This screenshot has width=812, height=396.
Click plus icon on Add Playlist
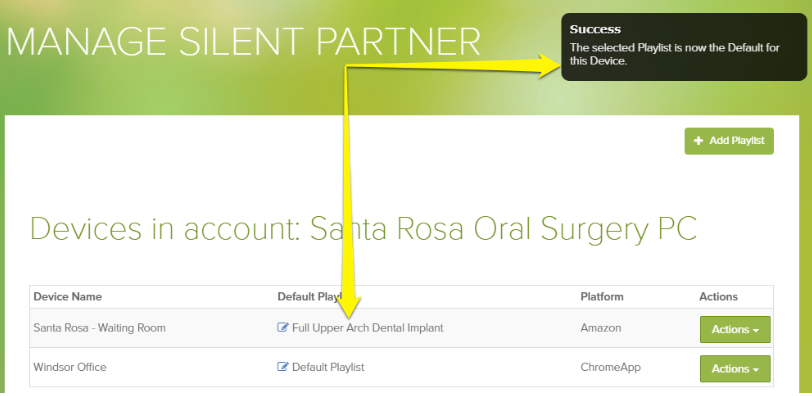(699, 141)
